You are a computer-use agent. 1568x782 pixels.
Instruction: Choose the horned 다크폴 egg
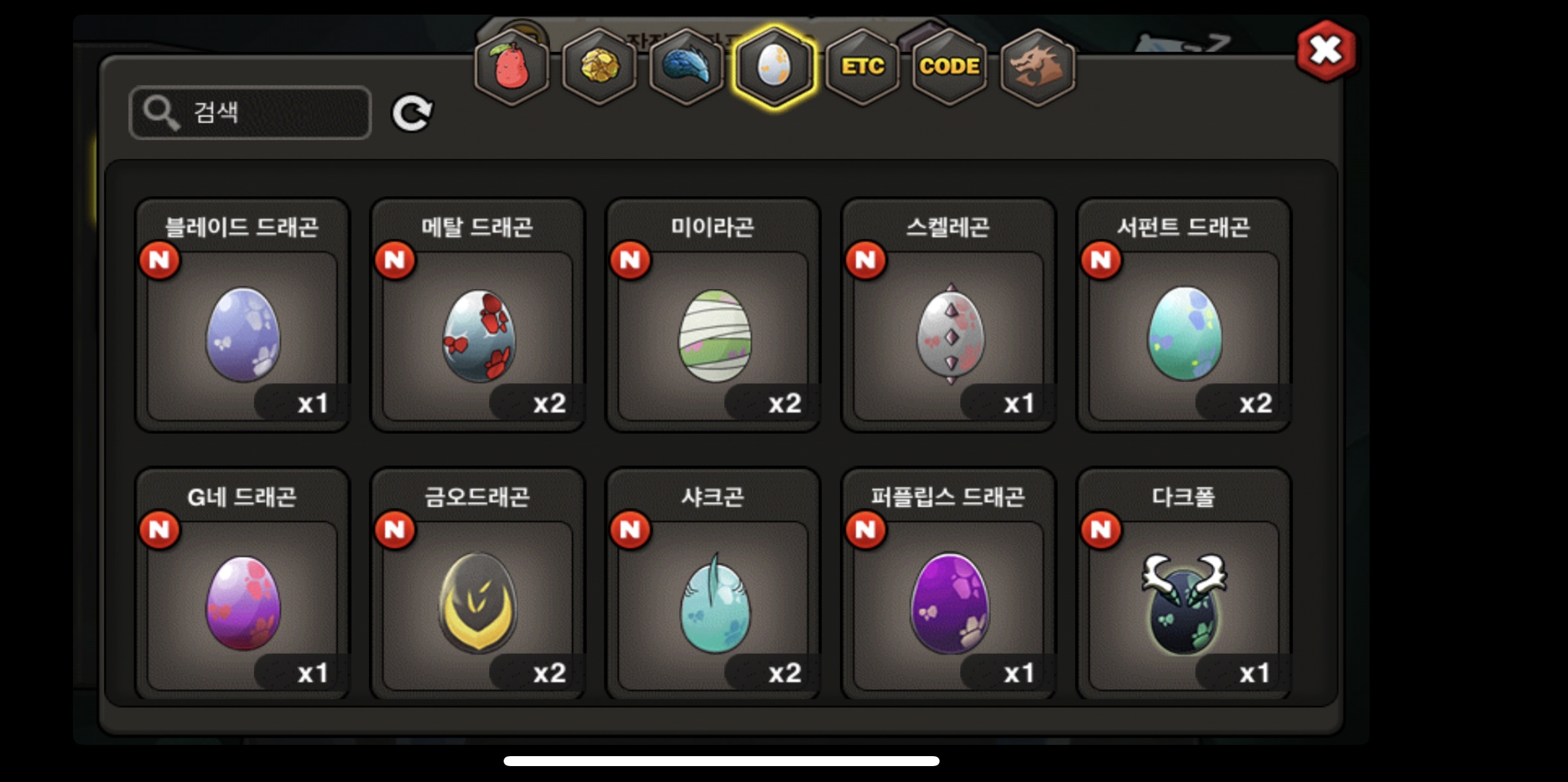tap(1184, 585)
